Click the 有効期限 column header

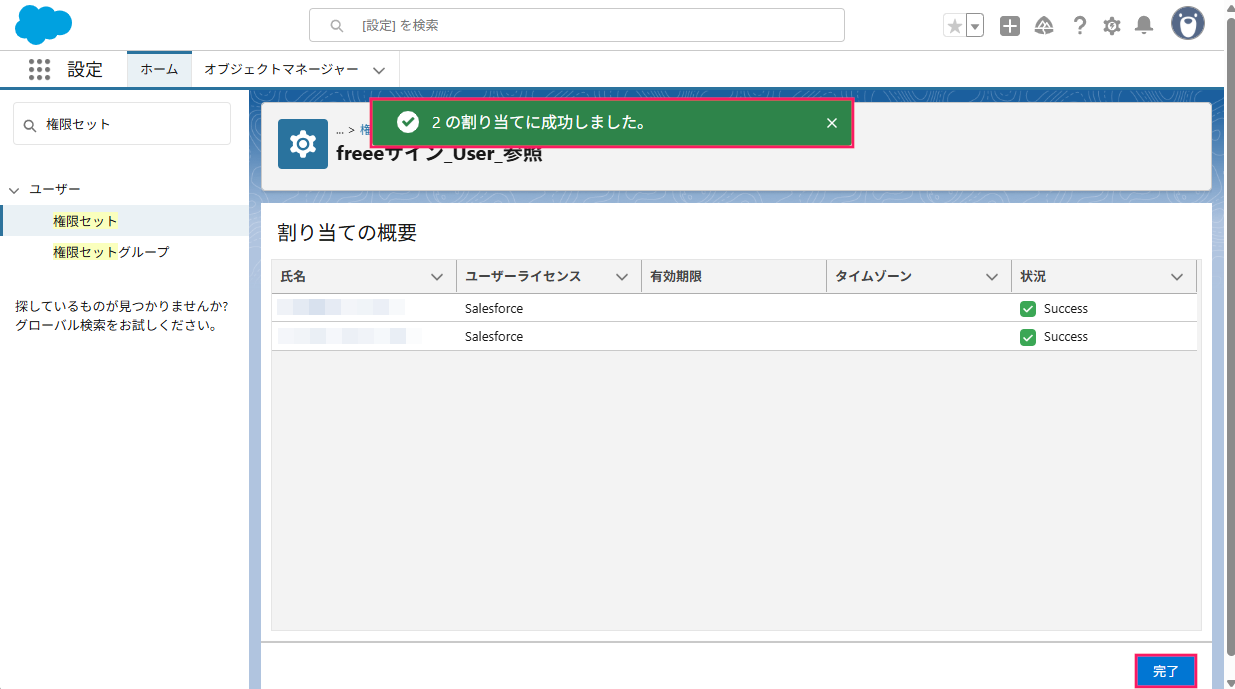(x=734, y=276)
